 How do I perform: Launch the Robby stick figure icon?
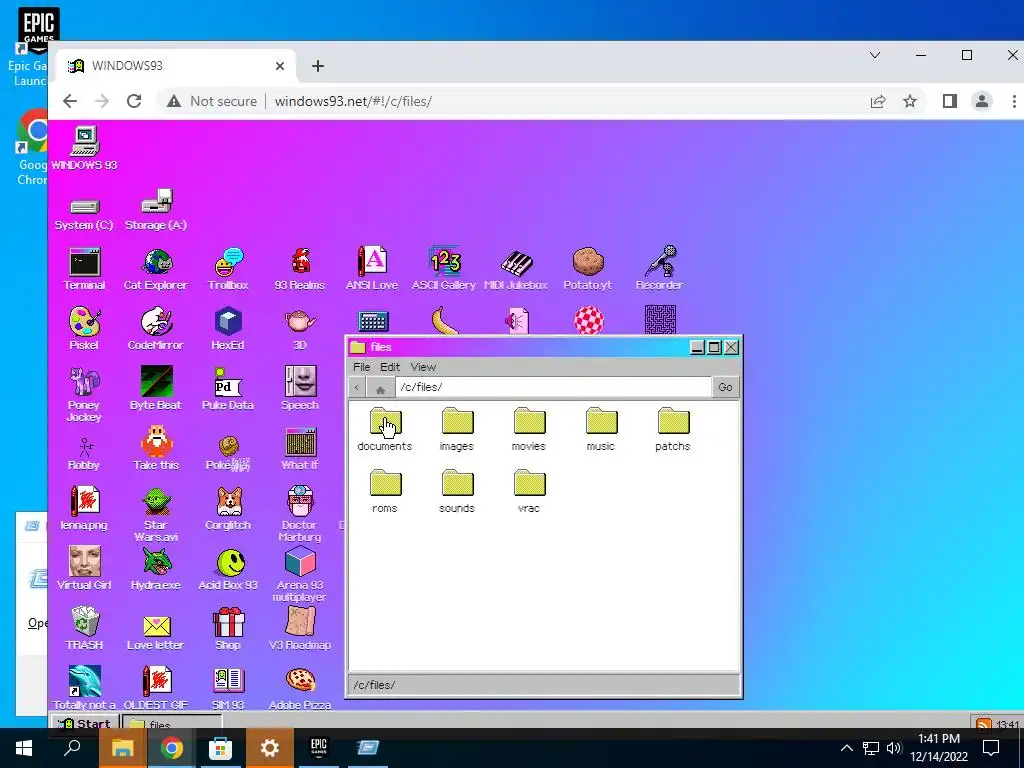(x=84, y=449)
